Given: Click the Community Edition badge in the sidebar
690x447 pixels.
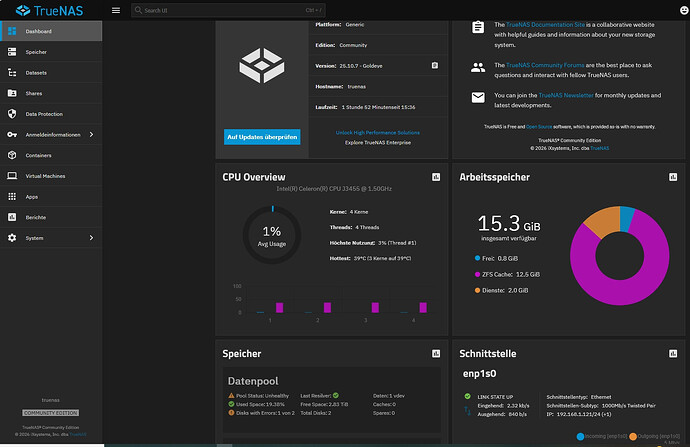Looking at the screenshot, I should click(x=51, y=413).
